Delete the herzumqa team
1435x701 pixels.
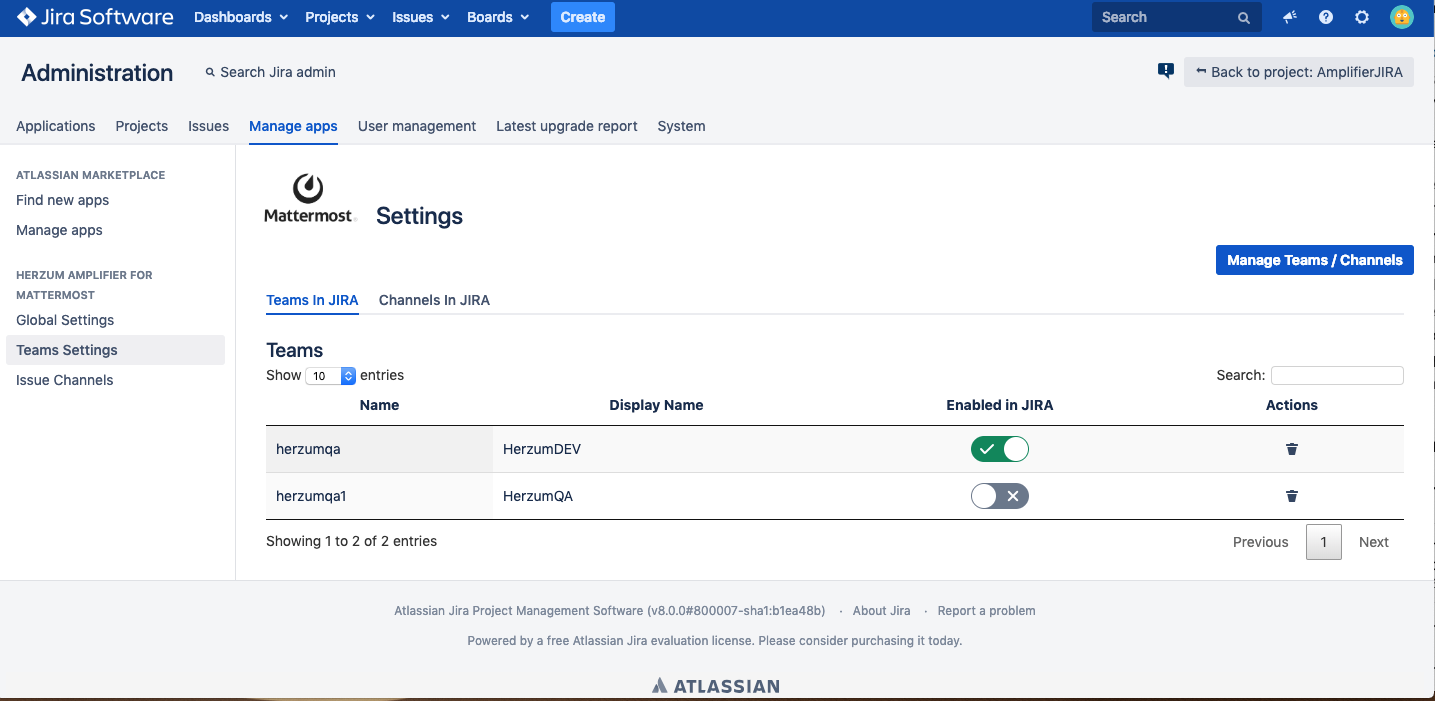coord(1291,449)
